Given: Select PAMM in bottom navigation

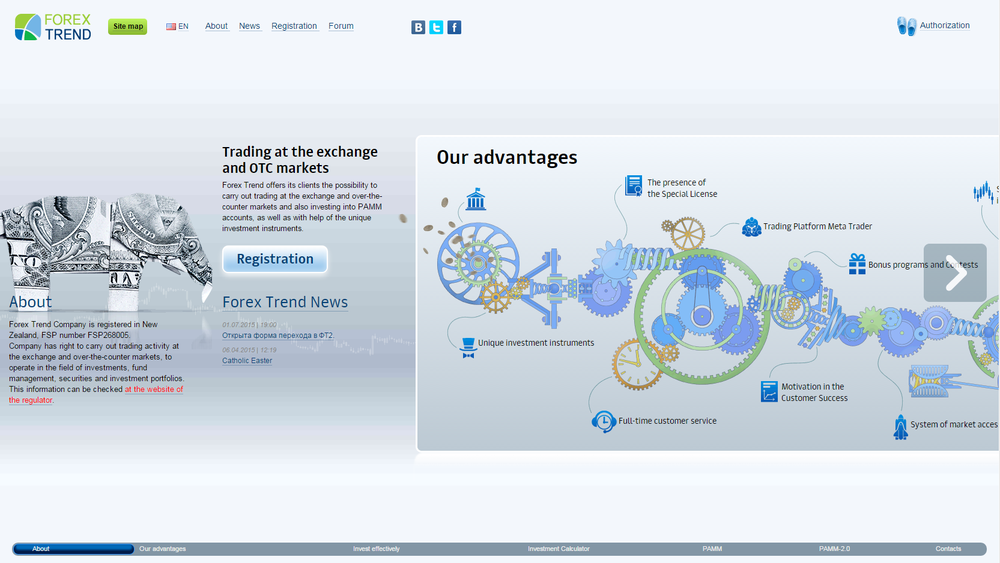Looking at the screenshot, I should pyautogui.click(x=712, y=549).
